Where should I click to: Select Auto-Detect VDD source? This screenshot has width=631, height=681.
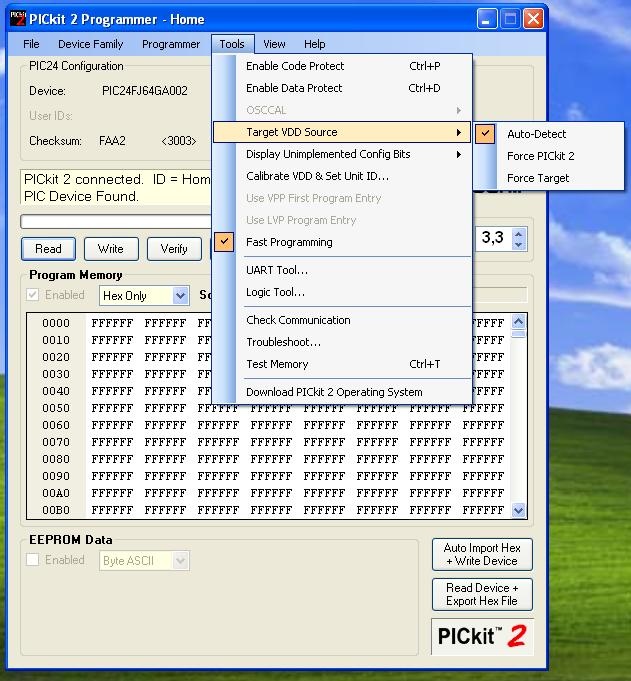tap(549, 134)
